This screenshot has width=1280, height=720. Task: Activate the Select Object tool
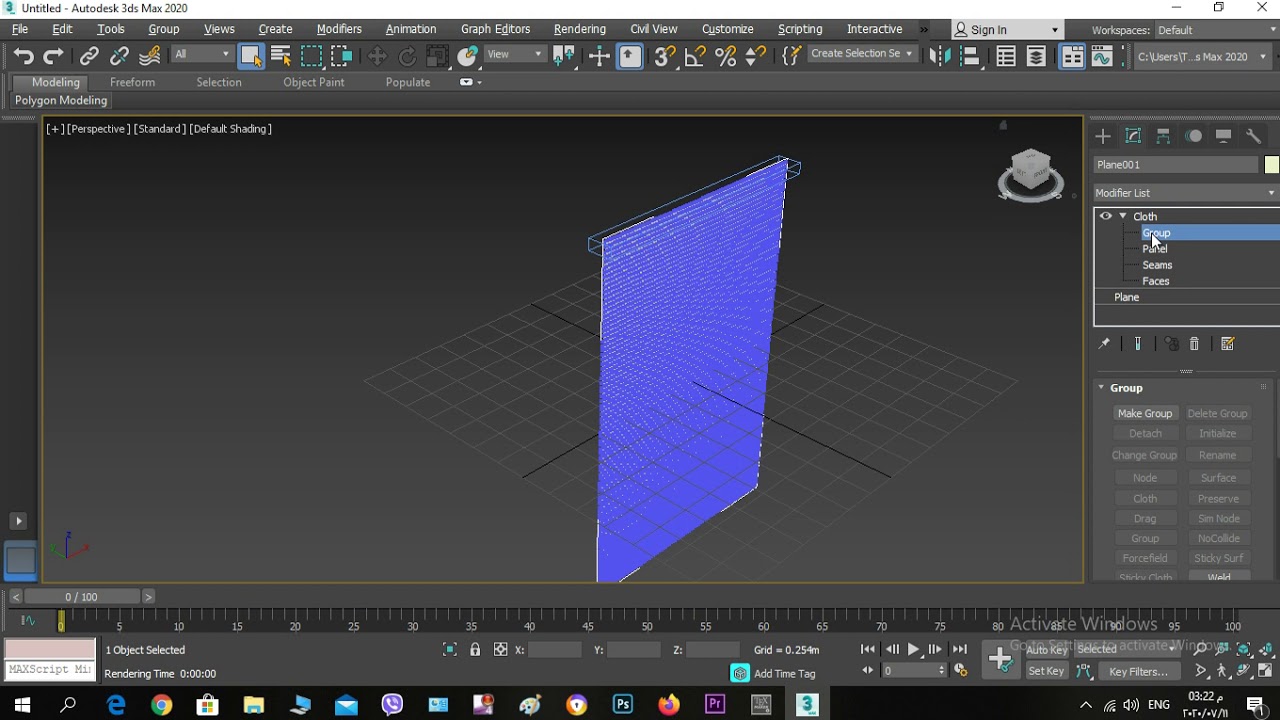(251, 57)
